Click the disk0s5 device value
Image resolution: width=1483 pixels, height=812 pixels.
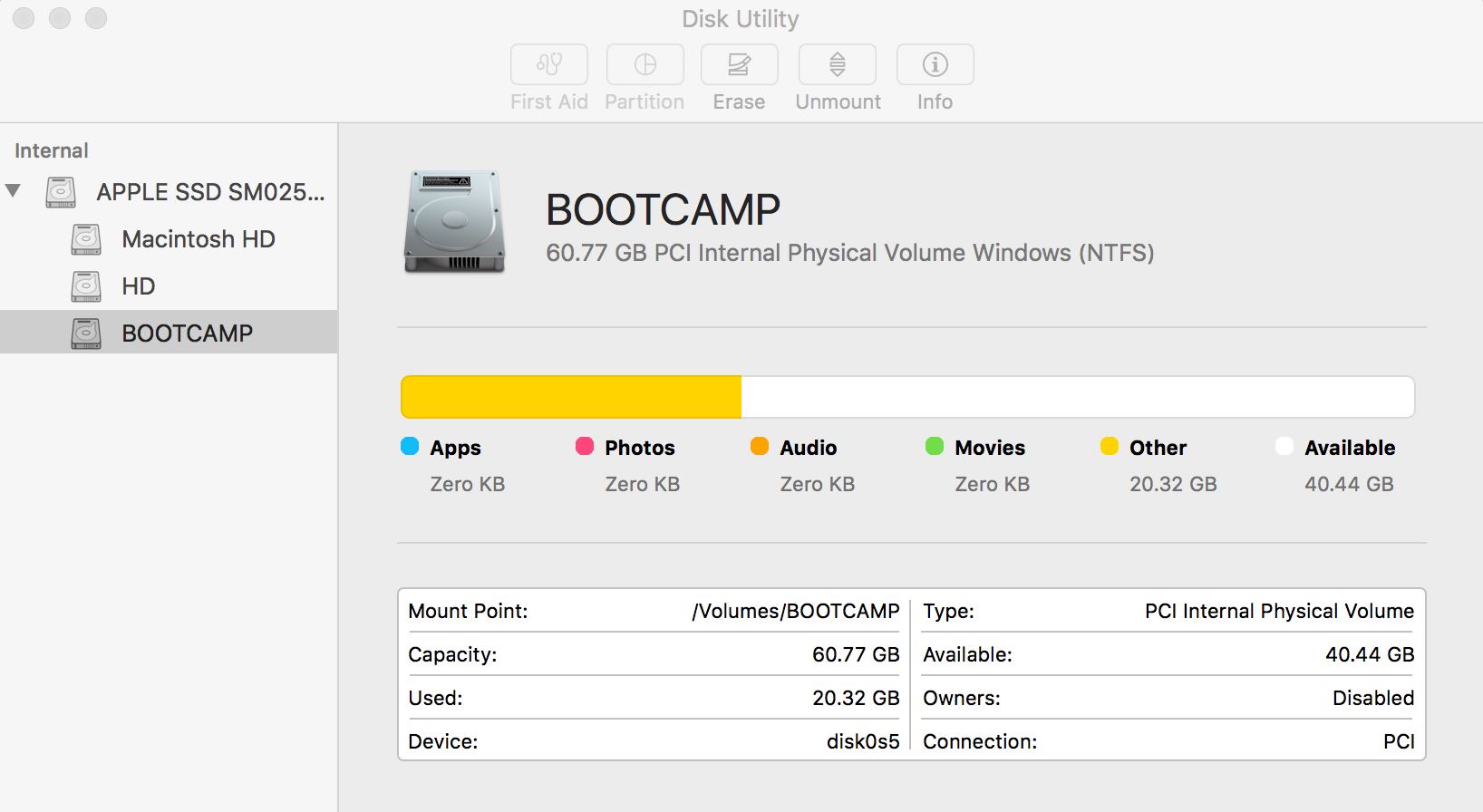click(863, 741)
